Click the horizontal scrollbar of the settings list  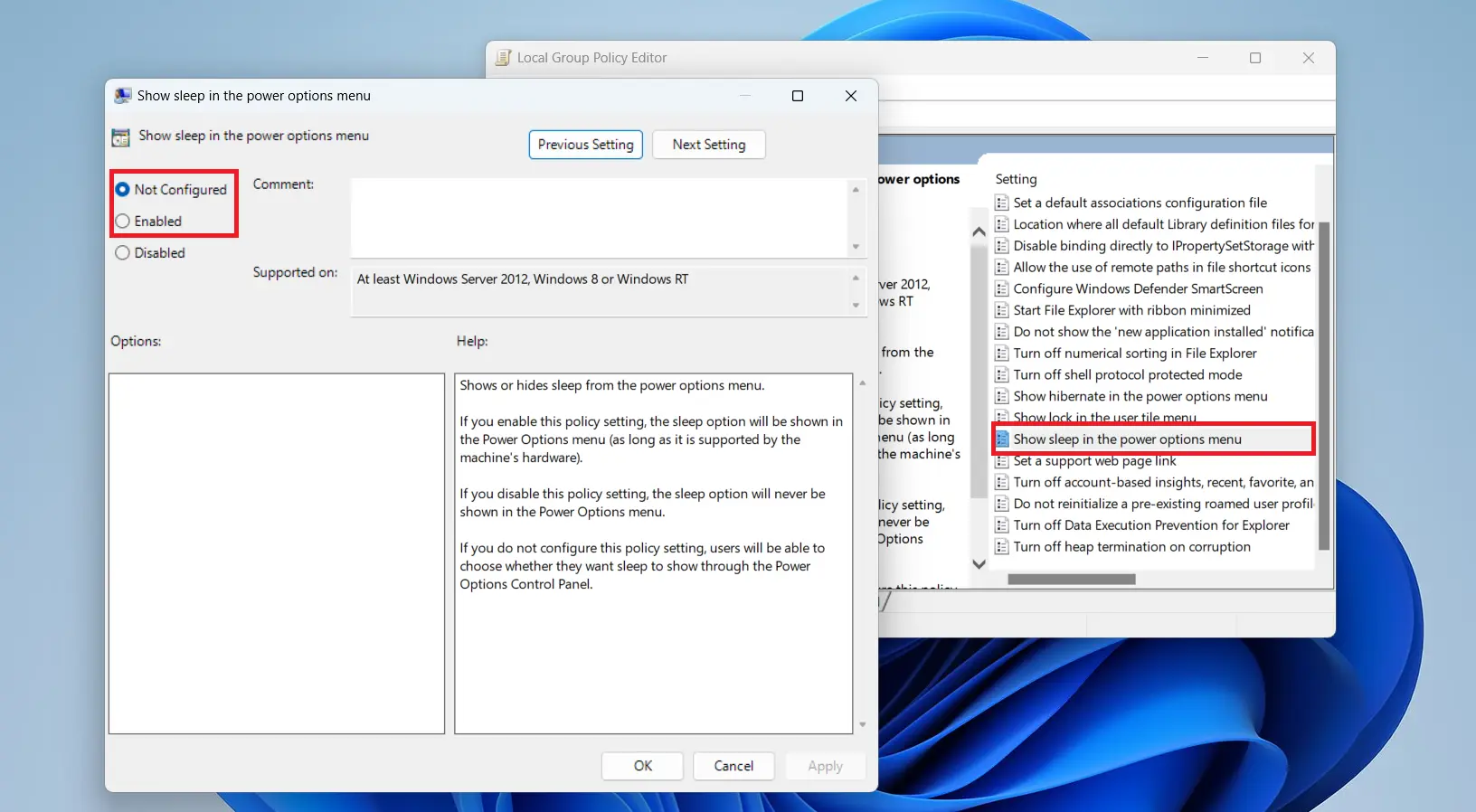(1071, 580)
